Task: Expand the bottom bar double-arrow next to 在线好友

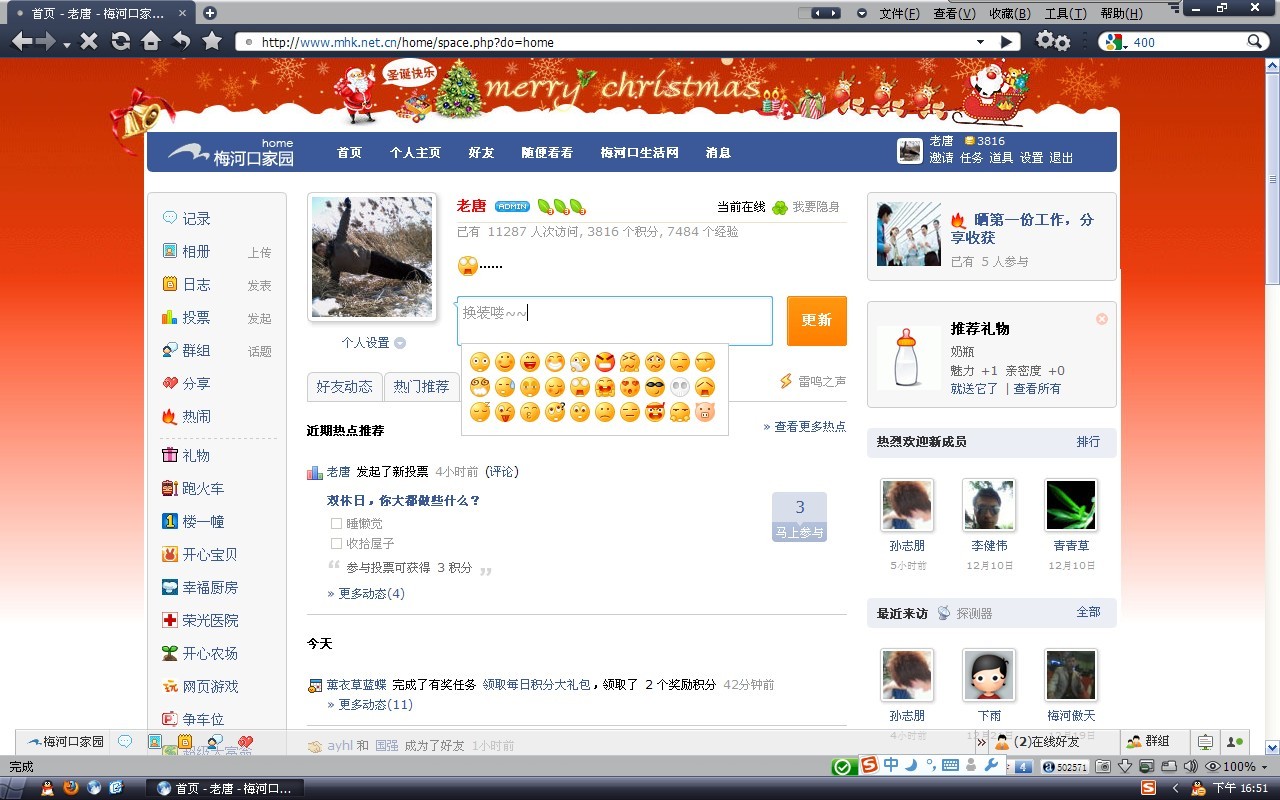Action: pyautogui.click(x=982, y=741)
